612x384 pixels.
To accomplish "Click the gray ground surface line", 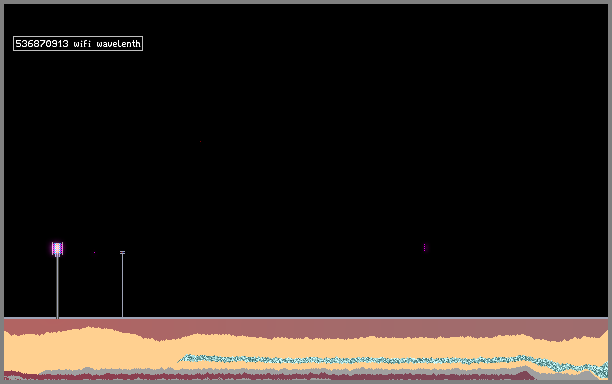I will click(306, 318).
